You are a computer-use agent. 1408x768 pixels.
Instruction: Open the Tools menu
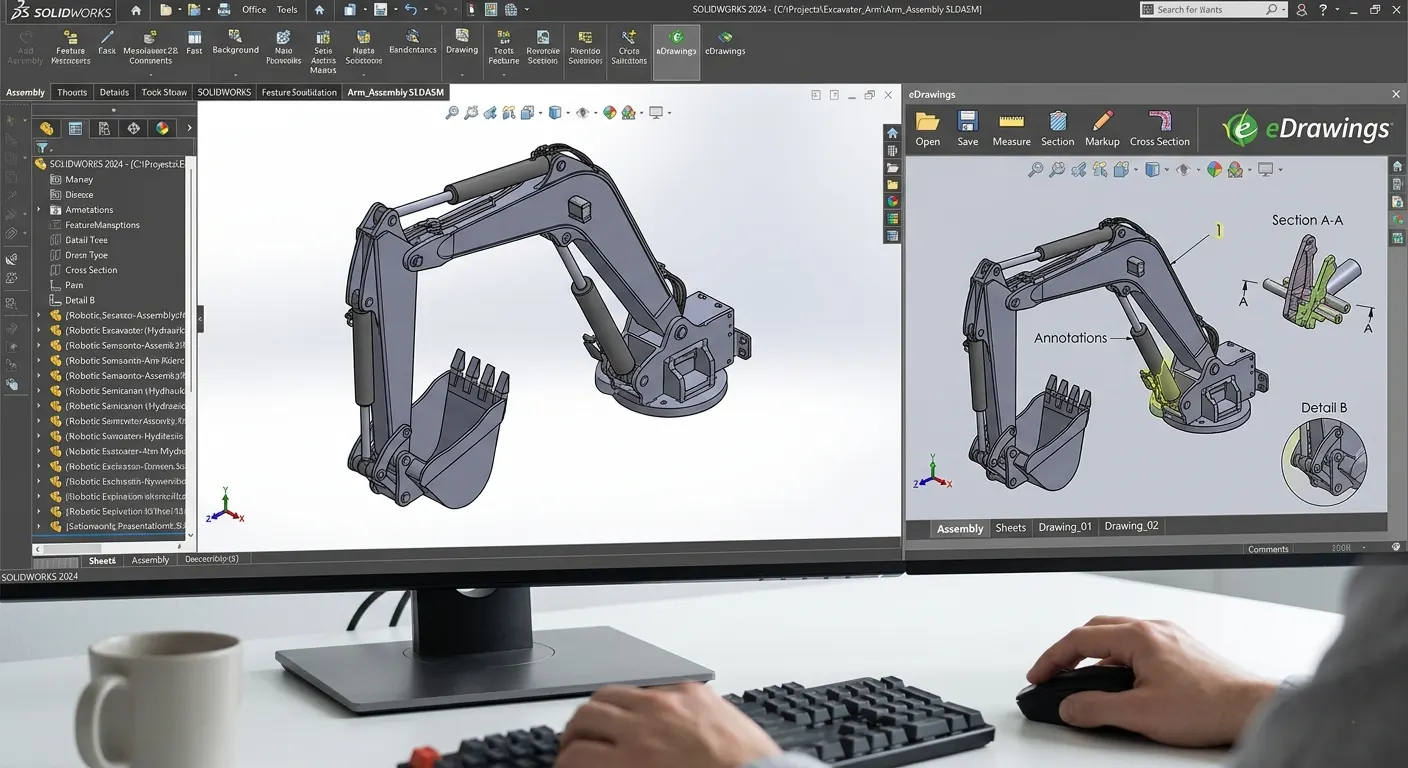point(287,10)
